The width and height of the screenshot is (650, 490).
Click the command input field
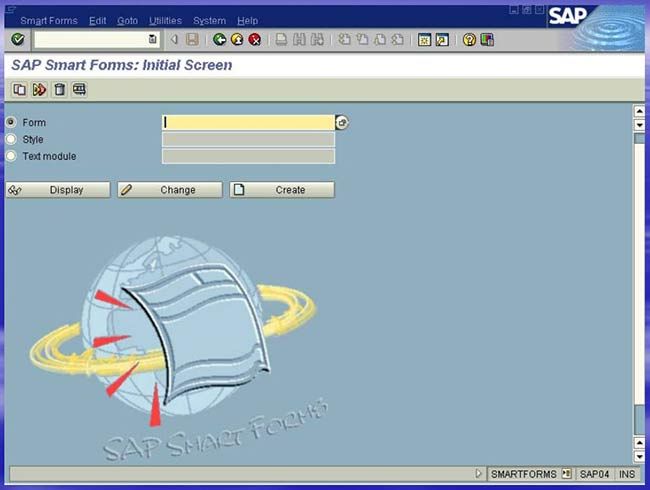91,39
